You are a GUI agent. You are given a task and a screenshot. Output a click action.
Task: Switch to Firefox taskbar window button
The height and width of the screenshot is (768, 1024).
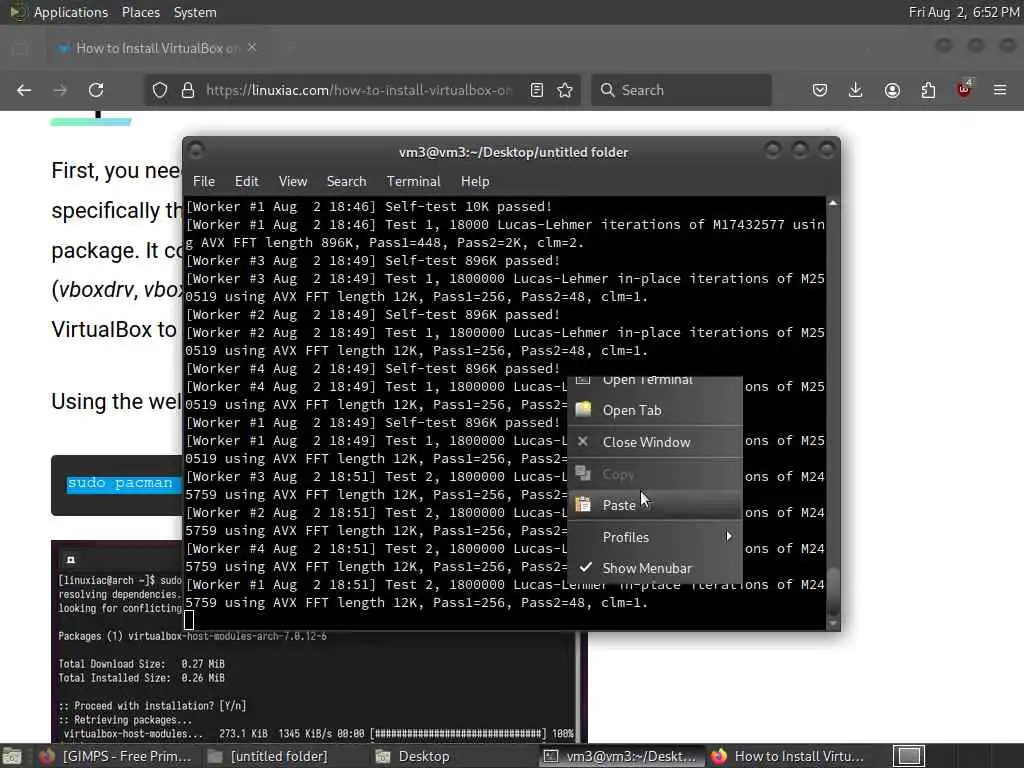point(789,756)
